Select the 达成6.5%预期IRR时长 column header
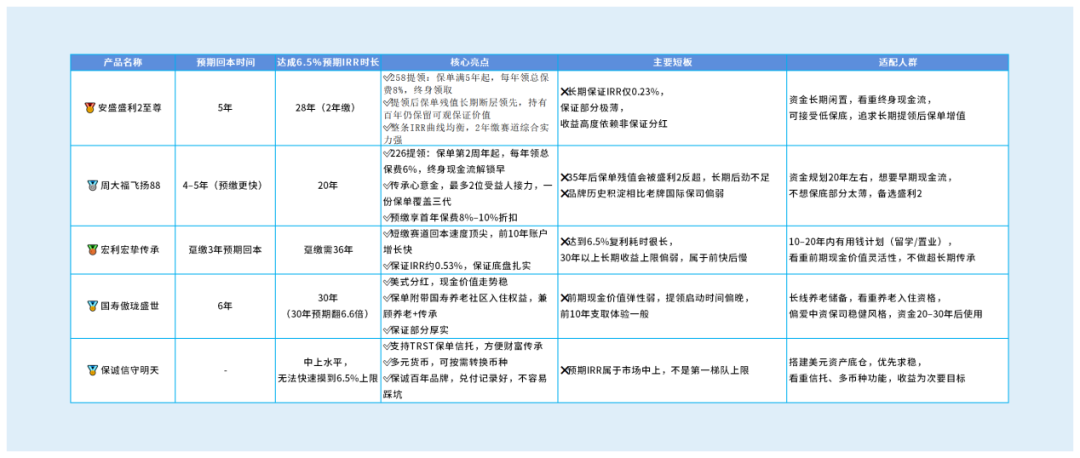The height and width of the screenshot is (458, 1080). coord(327,61)
